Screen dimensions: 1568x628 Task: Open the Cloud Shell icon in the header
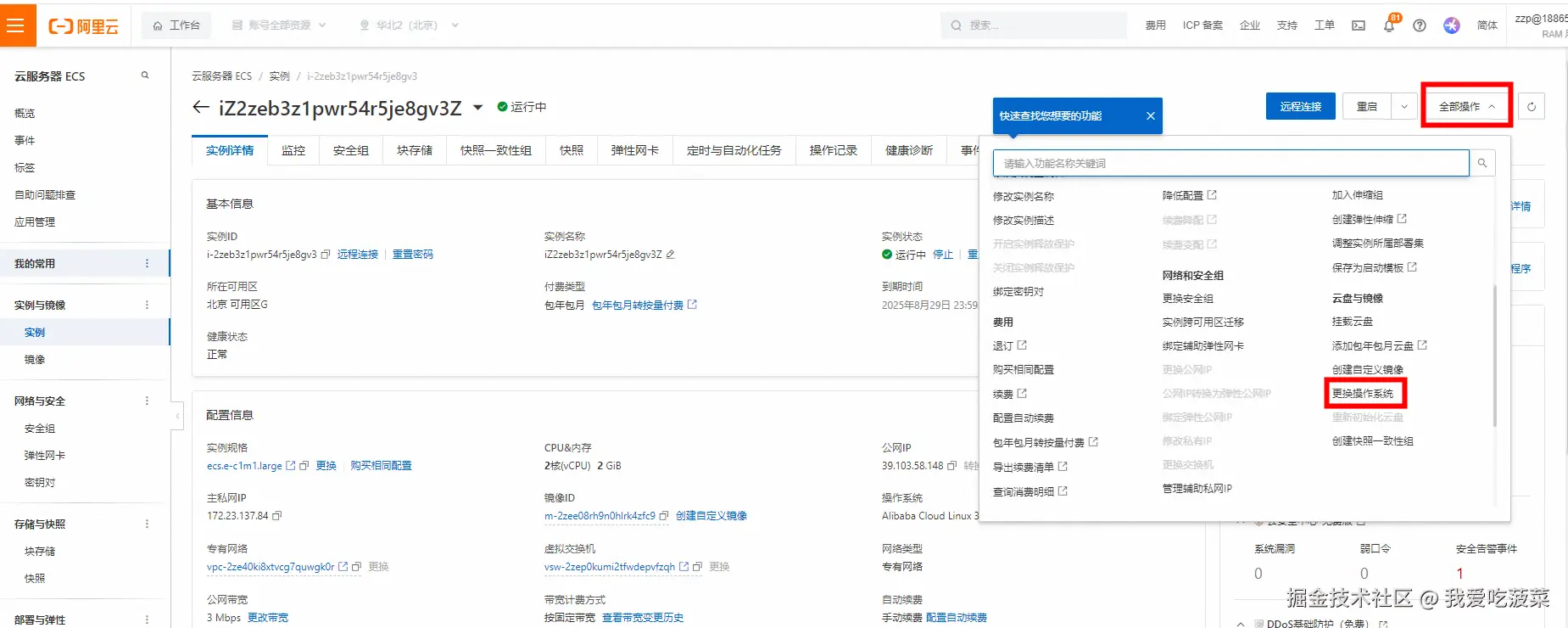tap(1359, 25)
